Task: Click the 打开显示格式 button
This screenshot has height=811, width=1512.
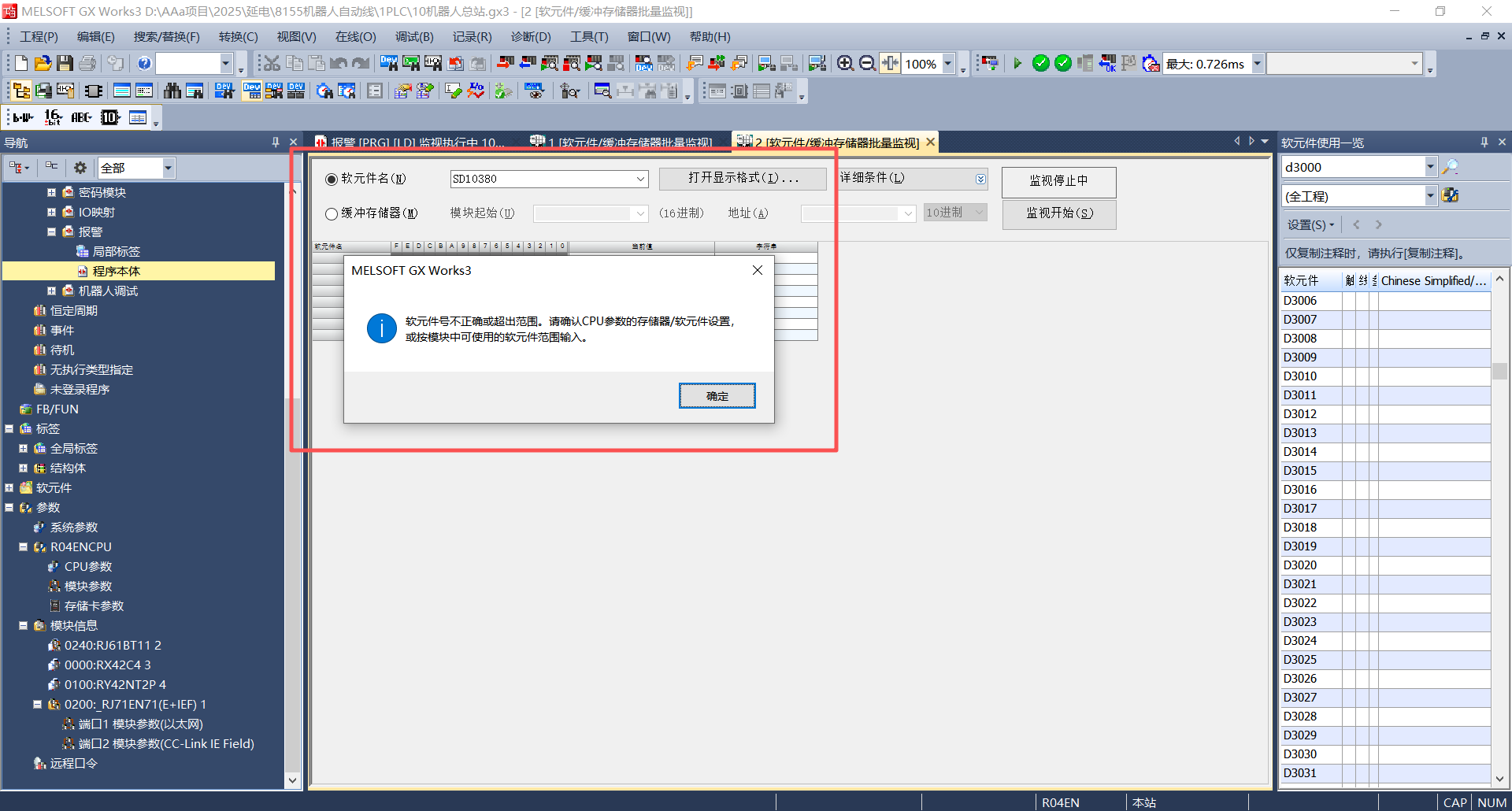Action: pos(743,179)
